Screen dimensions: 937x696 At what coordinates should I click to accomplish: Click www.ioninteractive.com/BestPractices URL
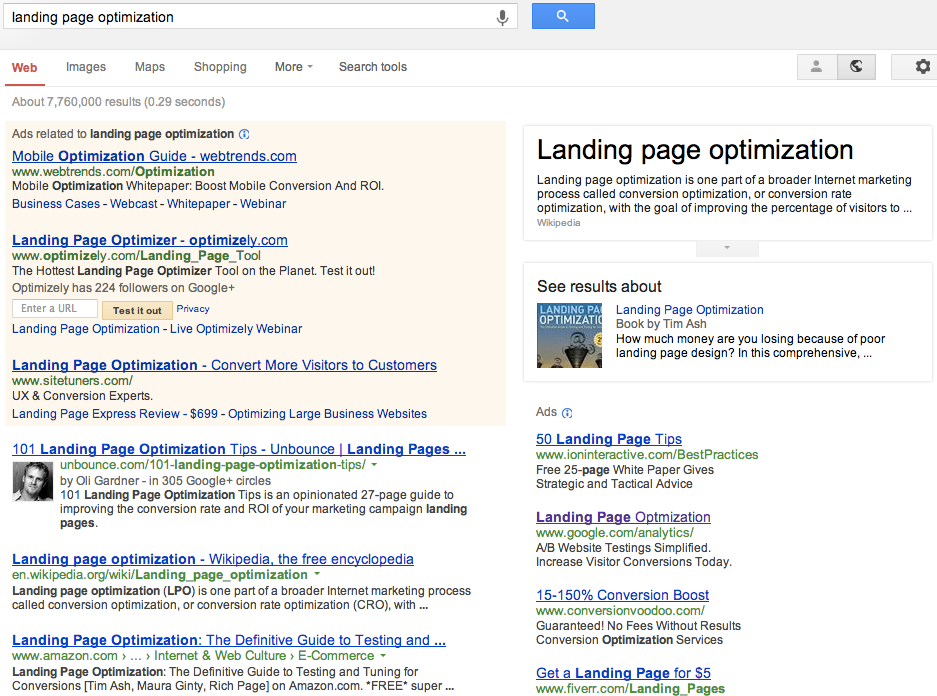[x=647, y=455]
